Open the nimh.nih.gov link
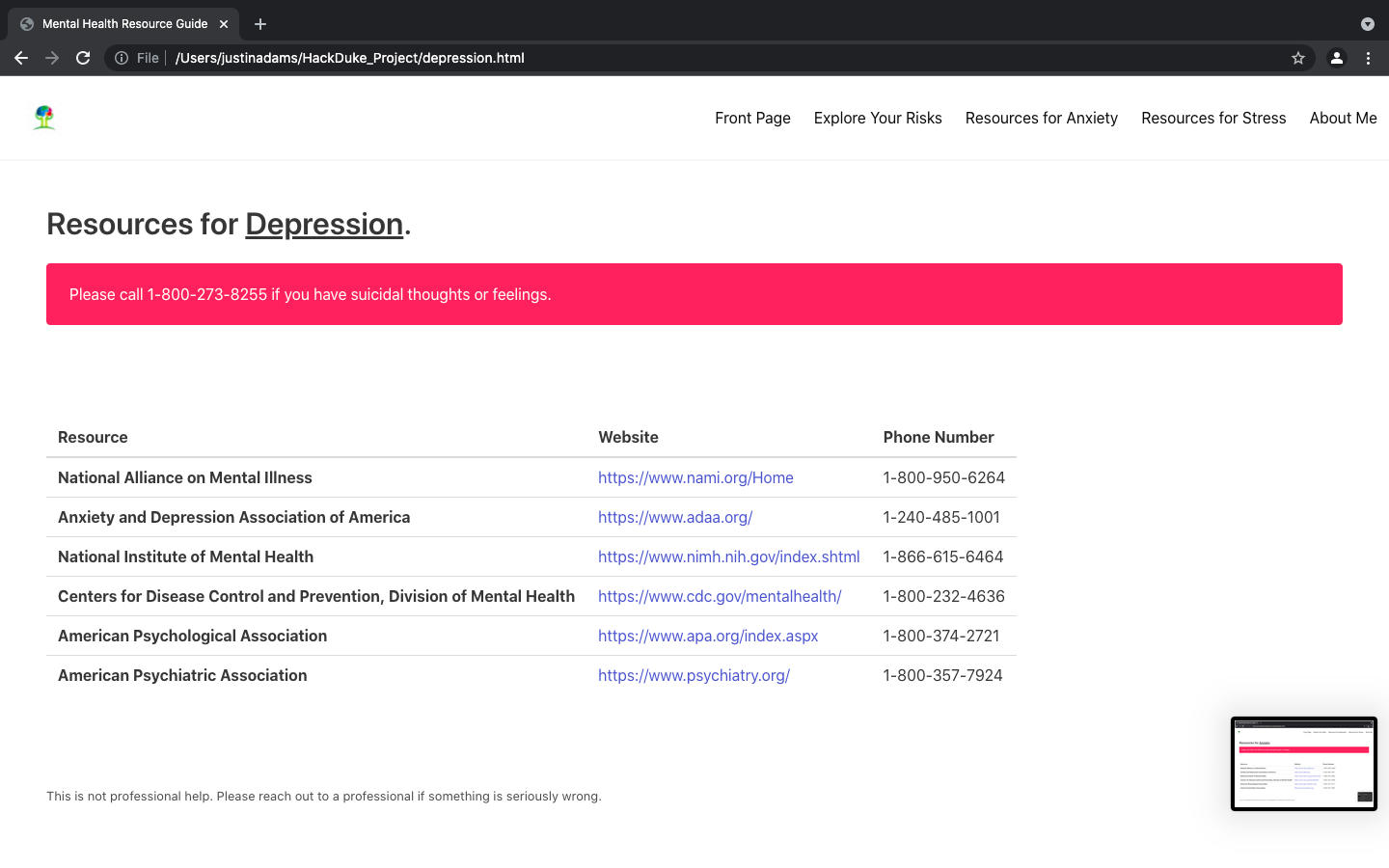This screenshot has height=868, width=1389. click(x=728, y=556)
